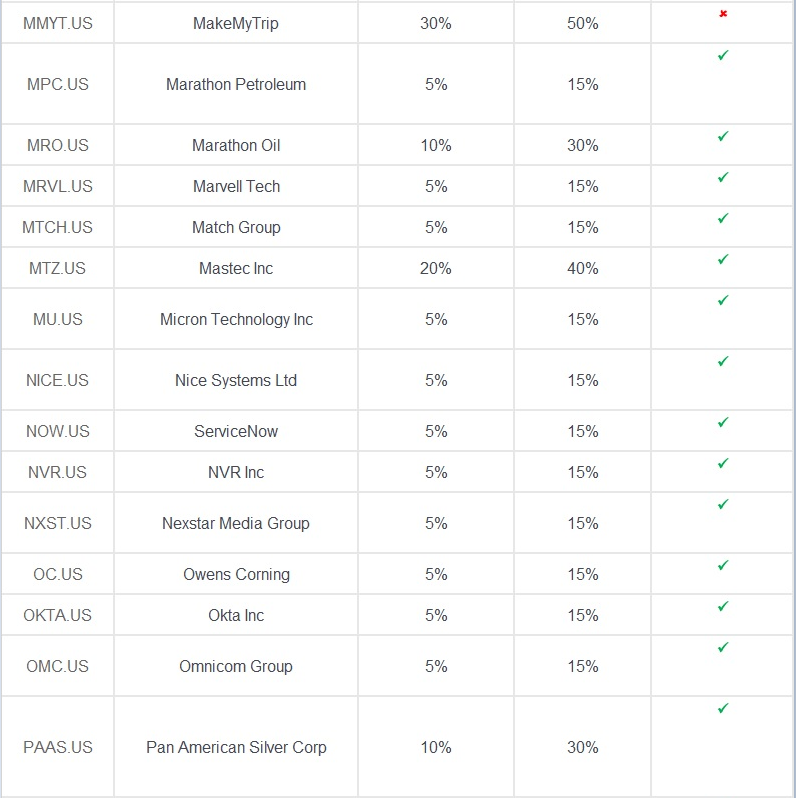This screenshot has width=796, height=798.
Task: Select the Nexstar Media Group name cell
Action: (x=236, y=523)
